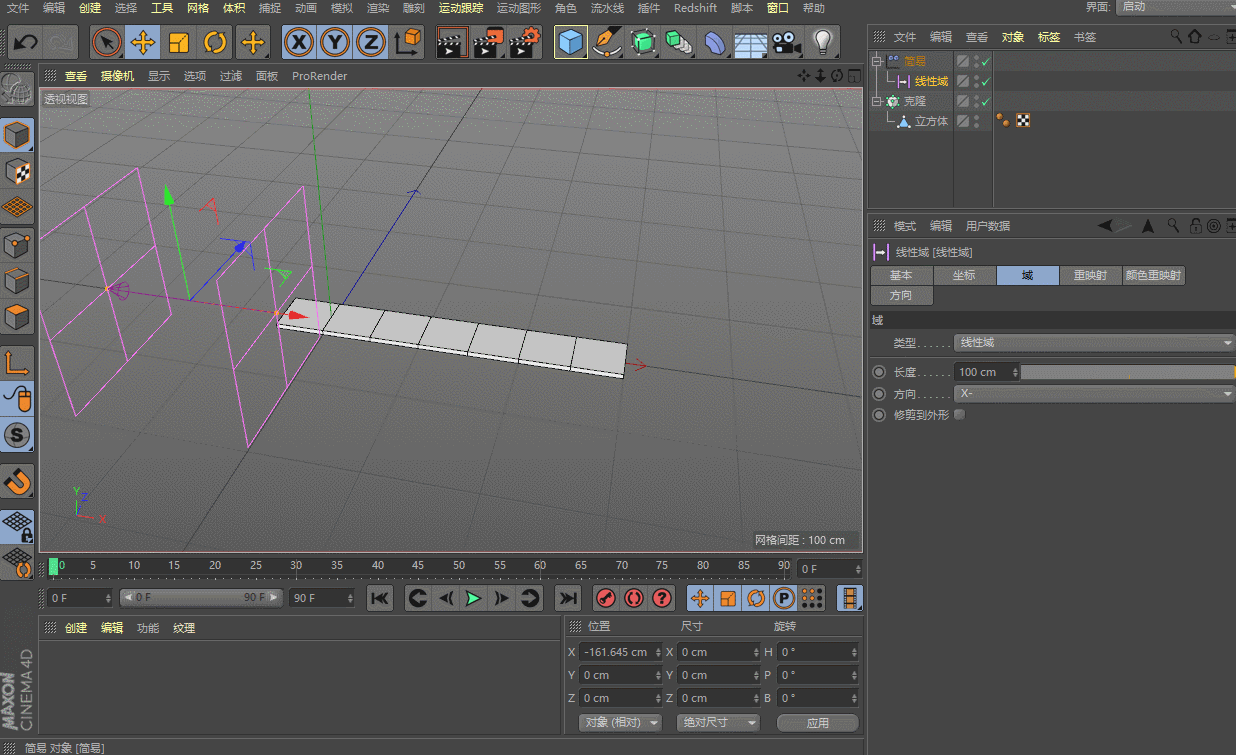The image size is (1236, 755).
Task: Toggle Z axis lock
Action: 371,42
